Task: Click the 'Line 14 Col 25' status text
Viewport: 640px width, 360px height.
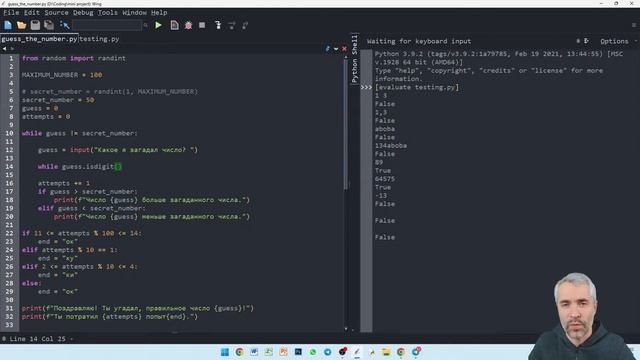Action: (x=37, y=339)
